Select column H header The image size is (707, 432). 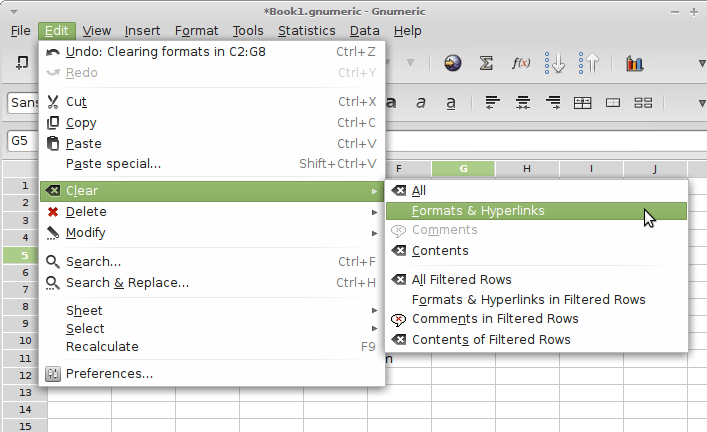pyautogui.click(x=527, y=169)
